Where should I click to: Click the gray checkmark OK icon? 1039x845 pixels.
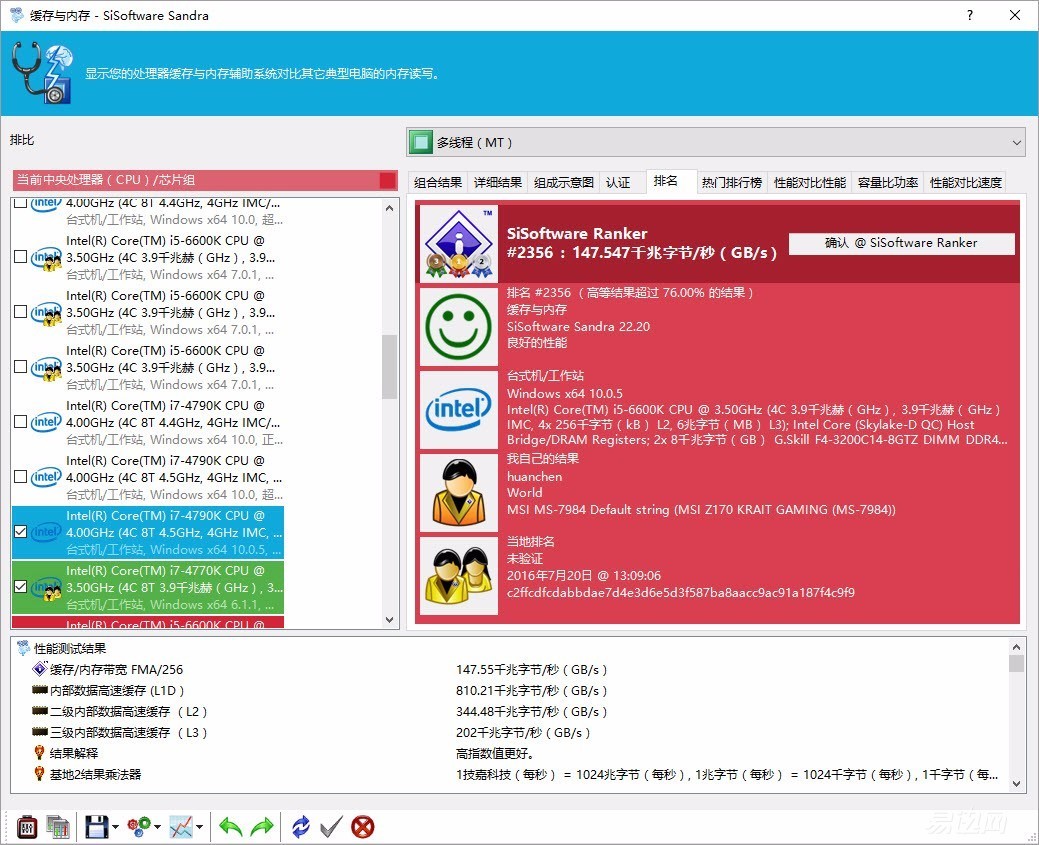coord(331,827)
